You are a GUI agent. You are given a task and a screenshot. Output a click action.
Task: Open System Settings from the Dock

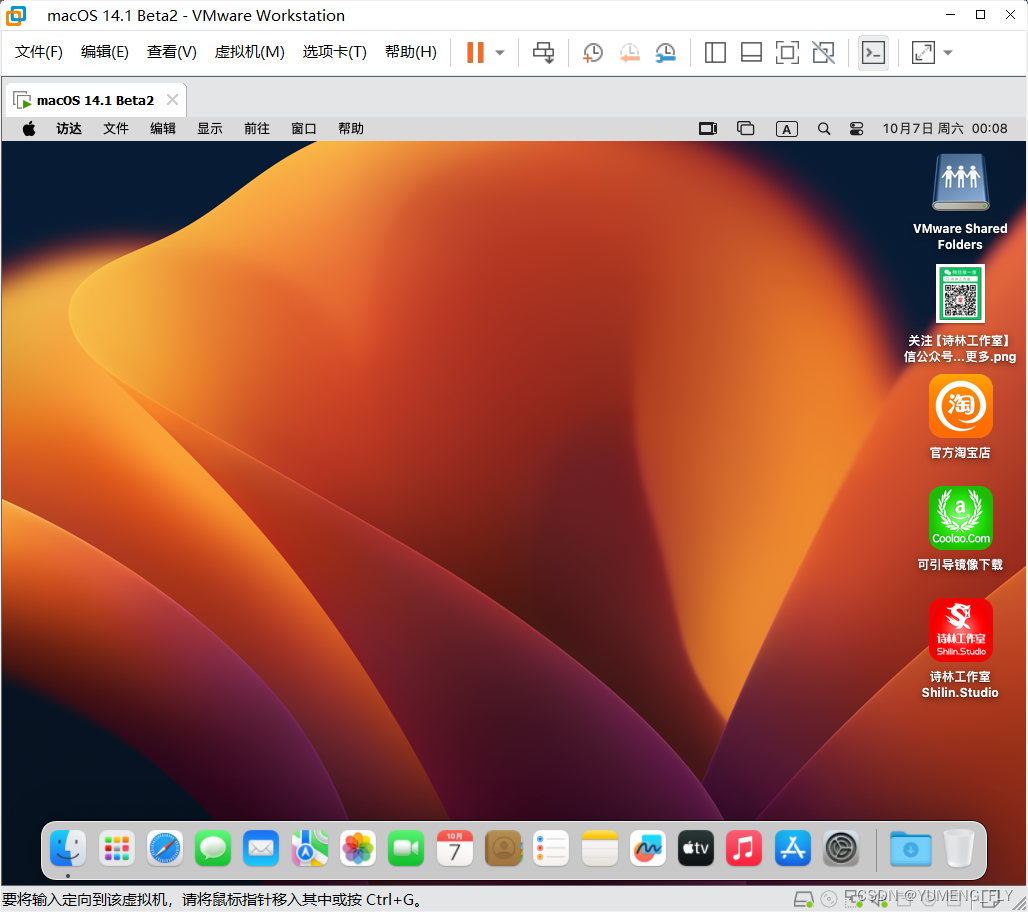pos(841,848)
